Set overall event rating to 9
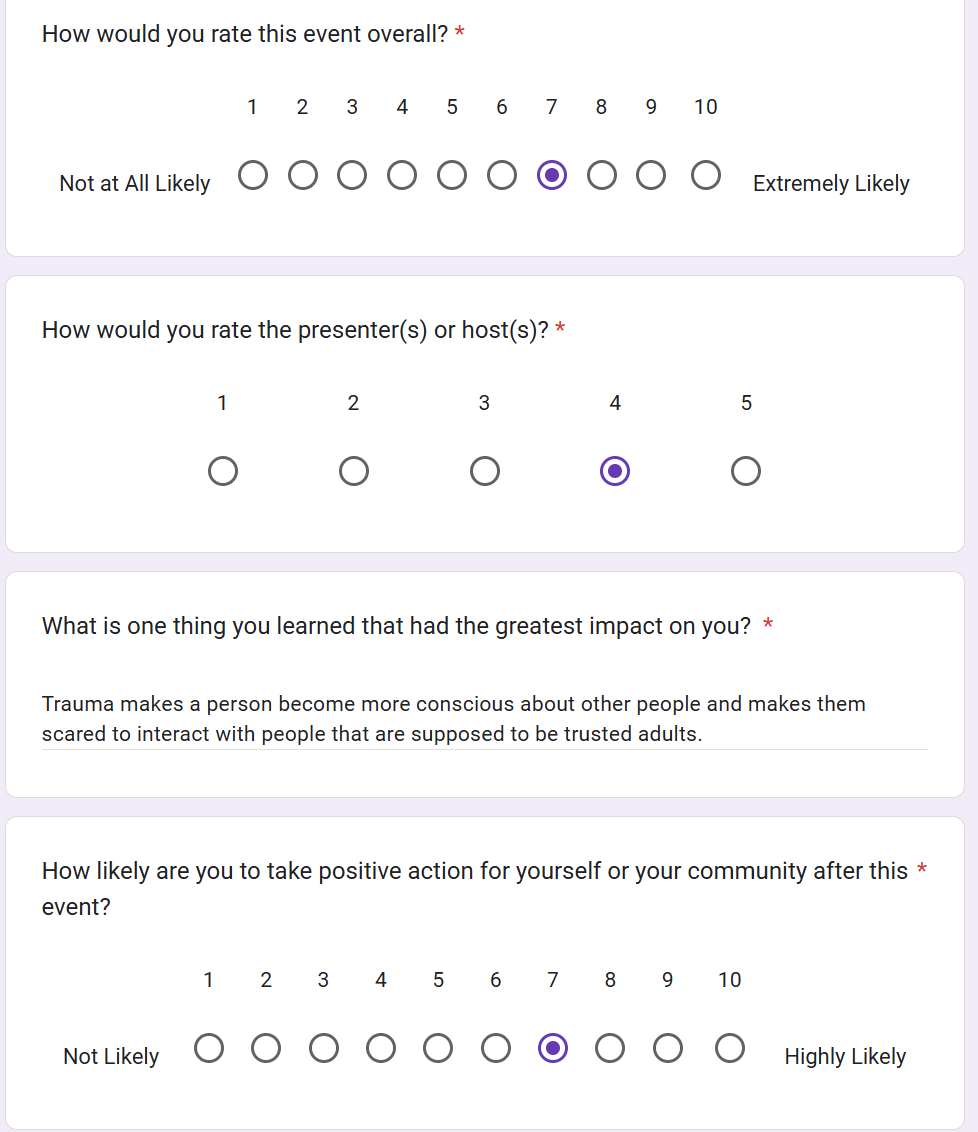Viewport: 978px width, 1132px height. (x=651, y=176)
